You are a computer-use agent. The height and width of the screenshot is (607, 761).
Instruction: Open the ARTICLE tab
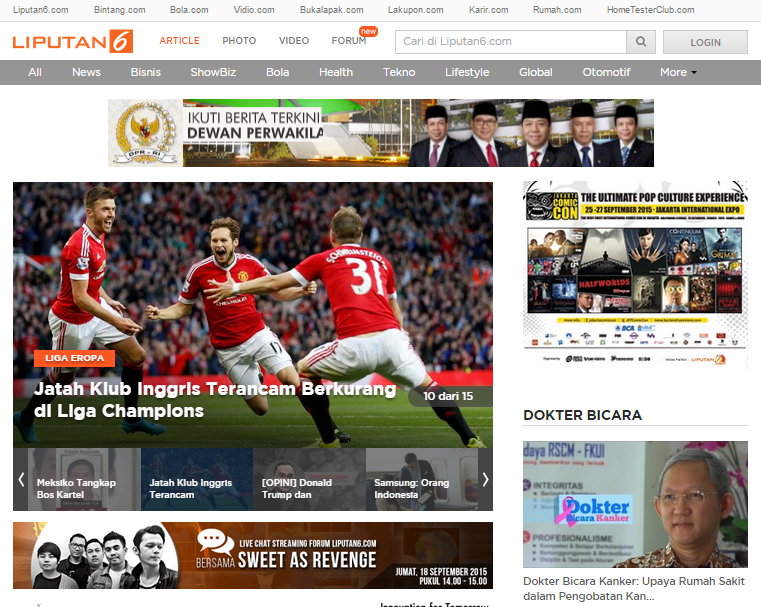(180, 41)
